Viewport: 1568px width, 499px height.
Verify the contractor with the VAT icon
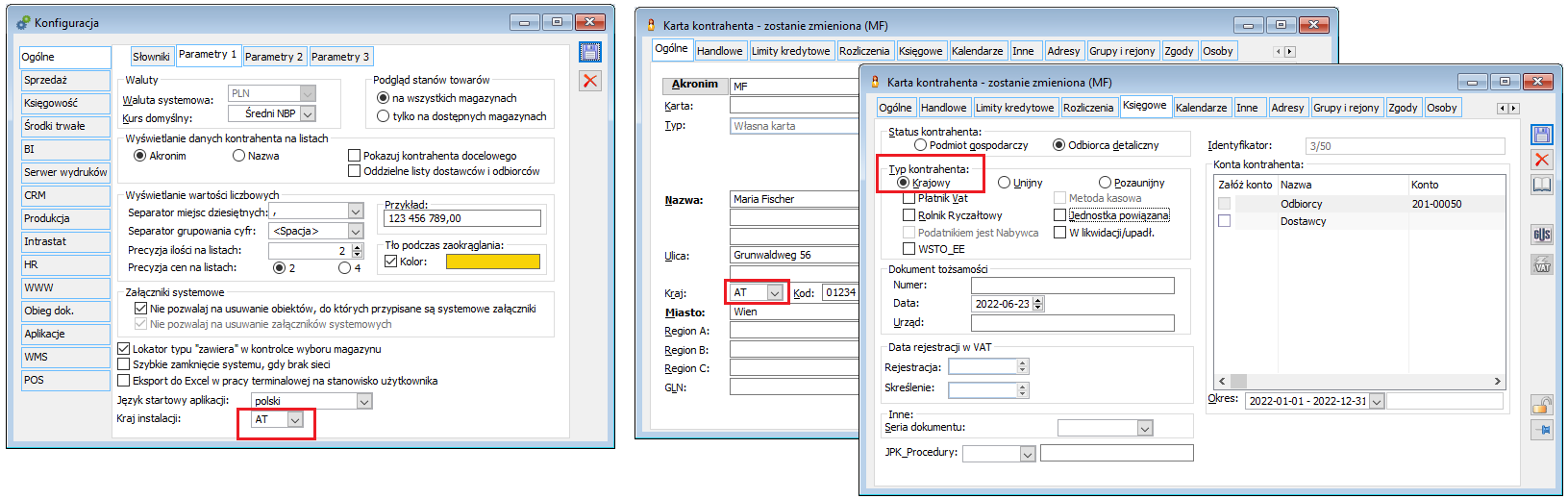pyautogui.click(x=1542, y=264)
